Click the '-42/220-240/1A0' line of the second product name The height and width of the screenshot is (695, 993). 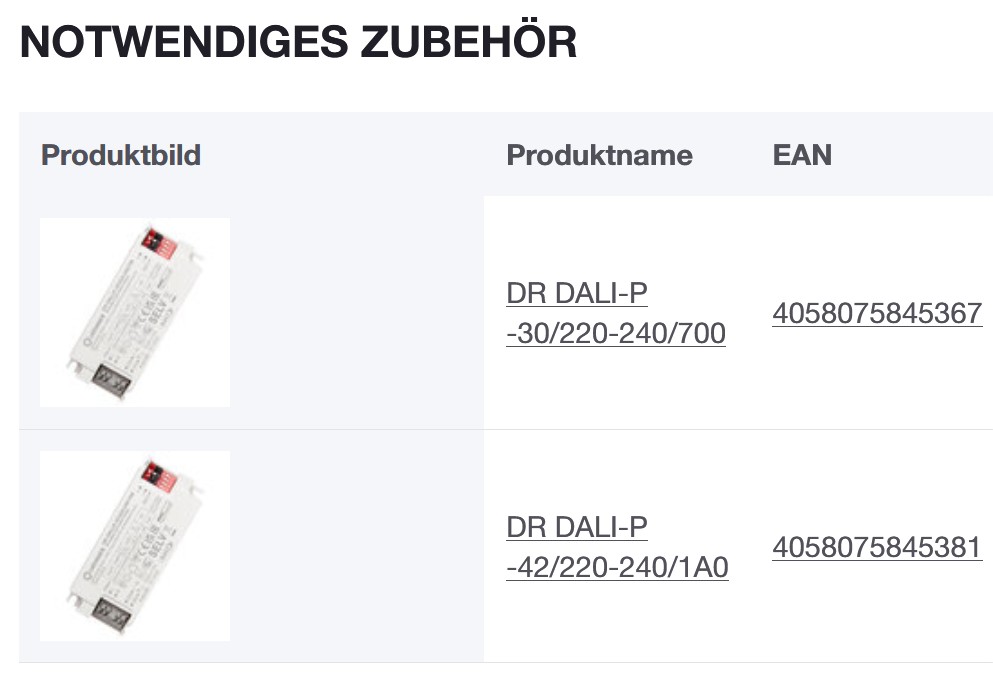[x=617, y=568]
